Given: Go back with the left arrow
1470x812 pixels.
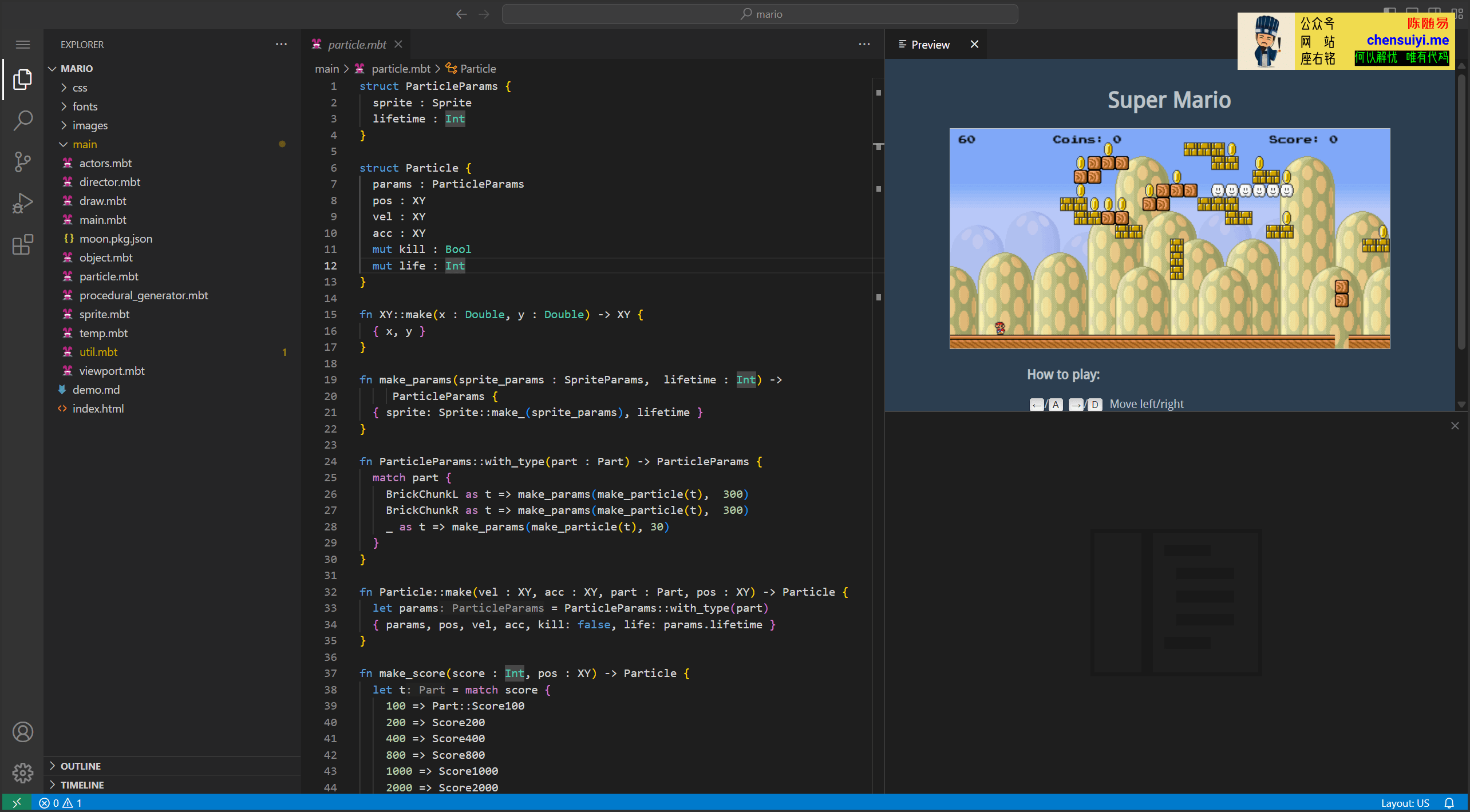Looking at the screenshot, I should (x=461, y=14).
